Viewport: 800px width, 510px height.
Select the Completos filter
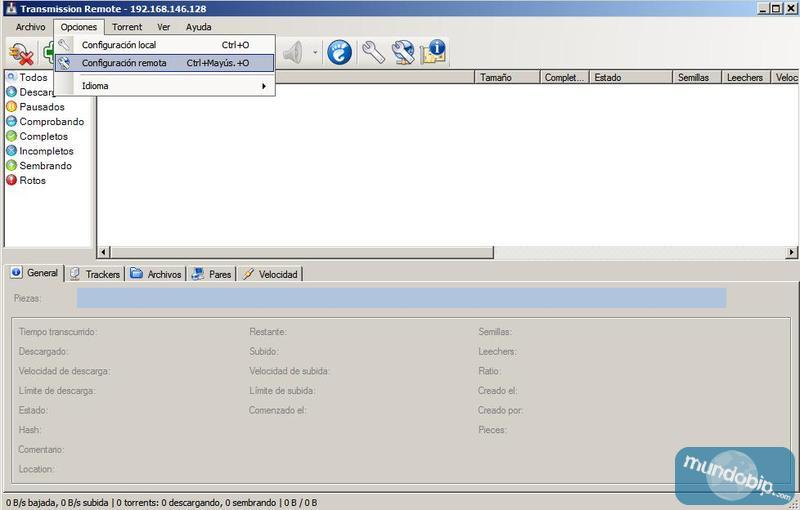coord(43,137)
